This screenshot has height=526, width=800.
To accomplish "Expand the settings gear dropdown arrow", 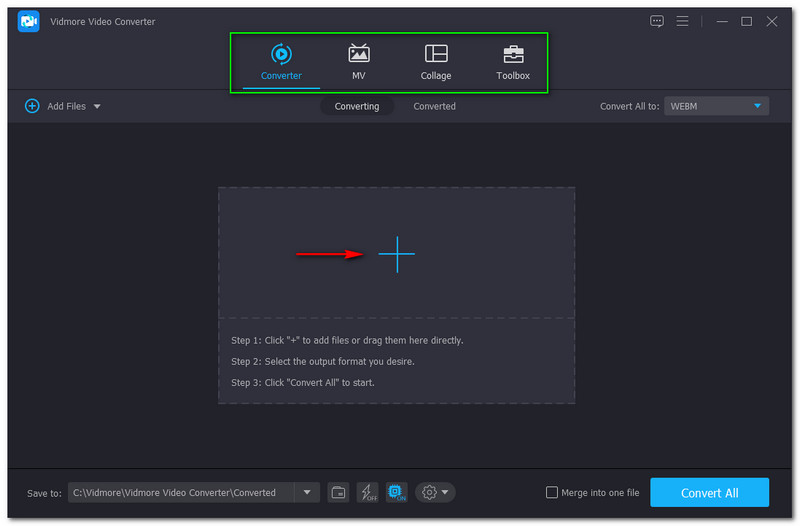I will (x=445, y=492).
